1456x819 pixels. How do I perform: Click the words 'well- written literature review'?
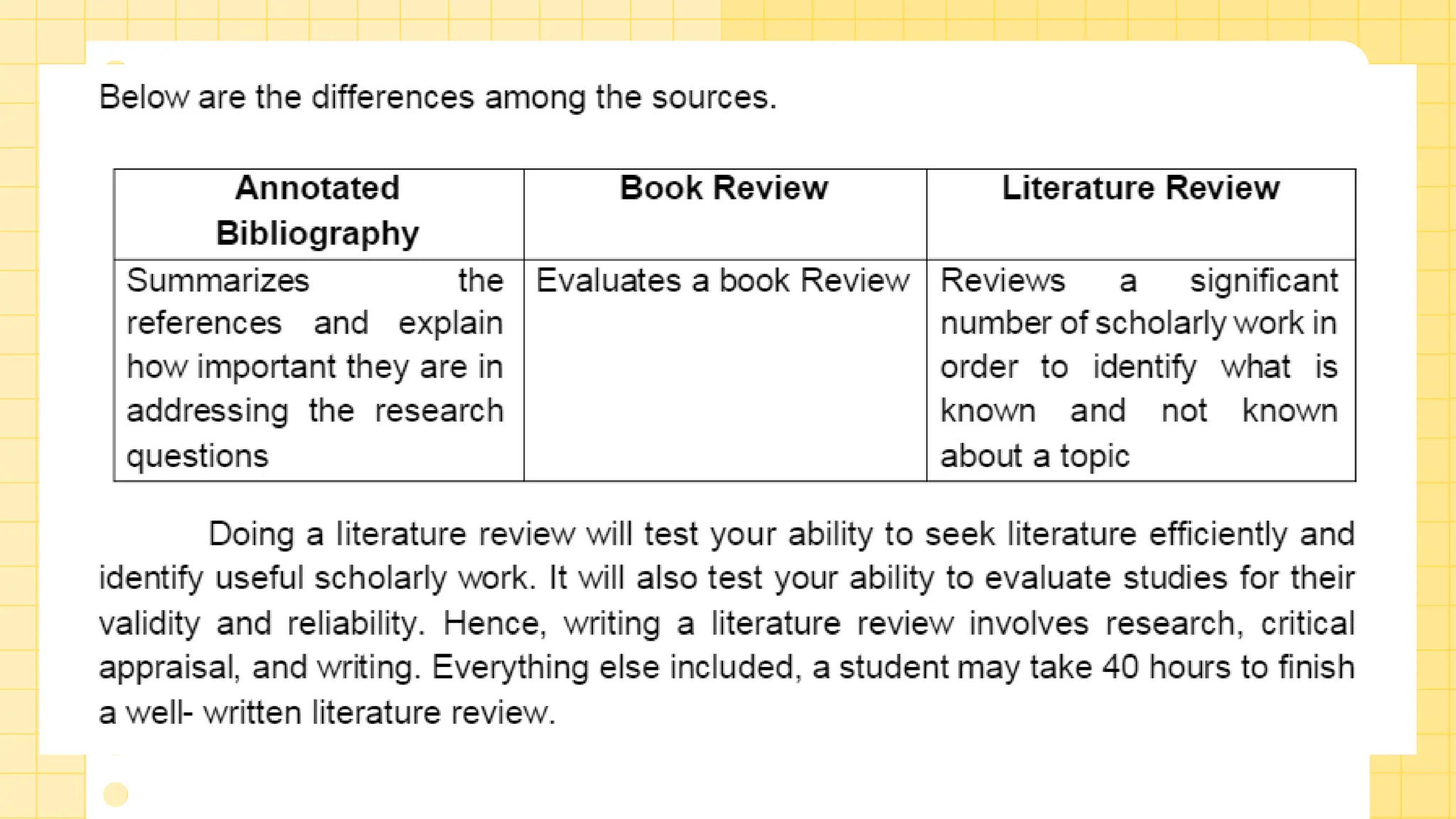[339, 712]
